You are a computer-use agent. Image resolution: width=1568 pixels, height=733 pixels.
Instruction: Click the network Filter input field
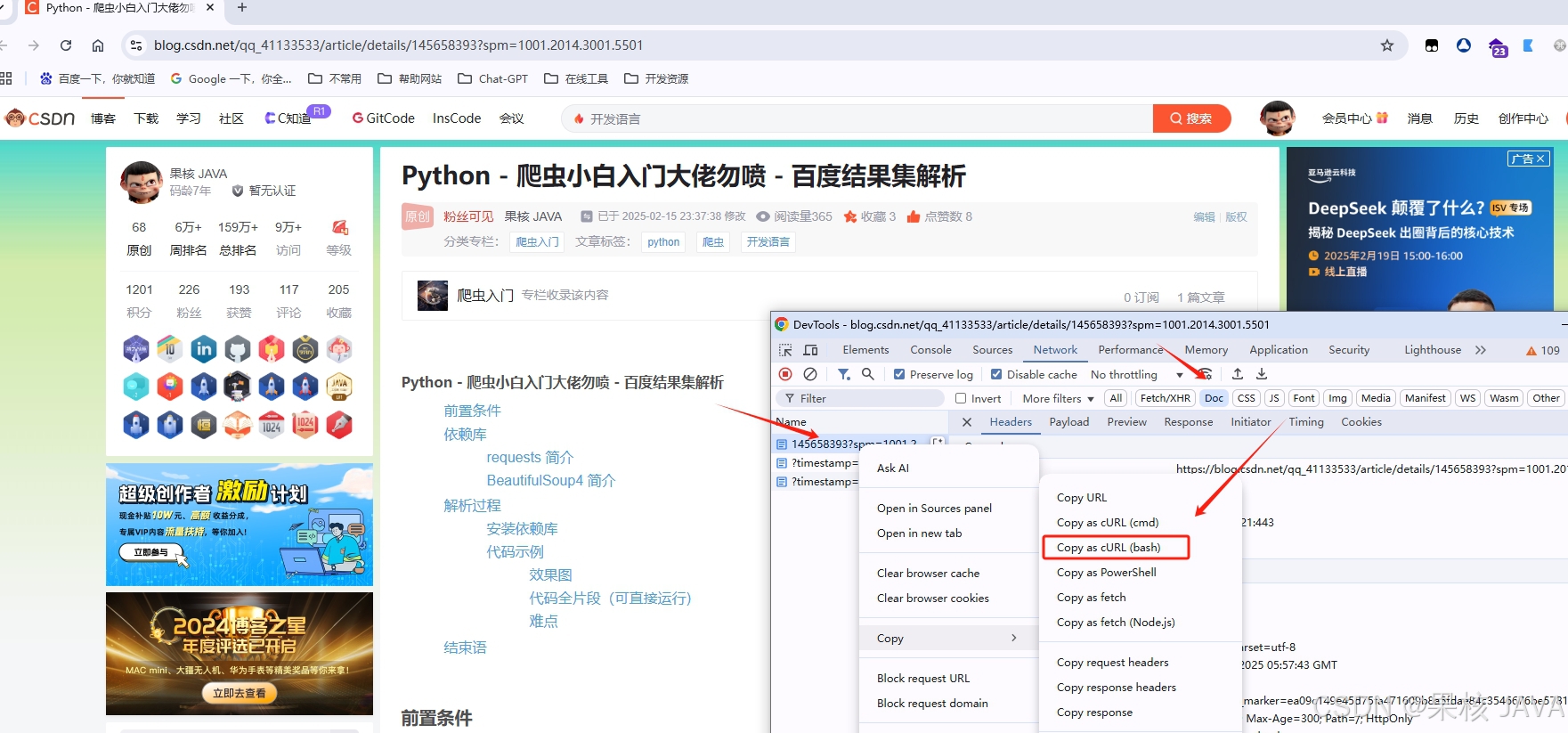coord(860,398)
